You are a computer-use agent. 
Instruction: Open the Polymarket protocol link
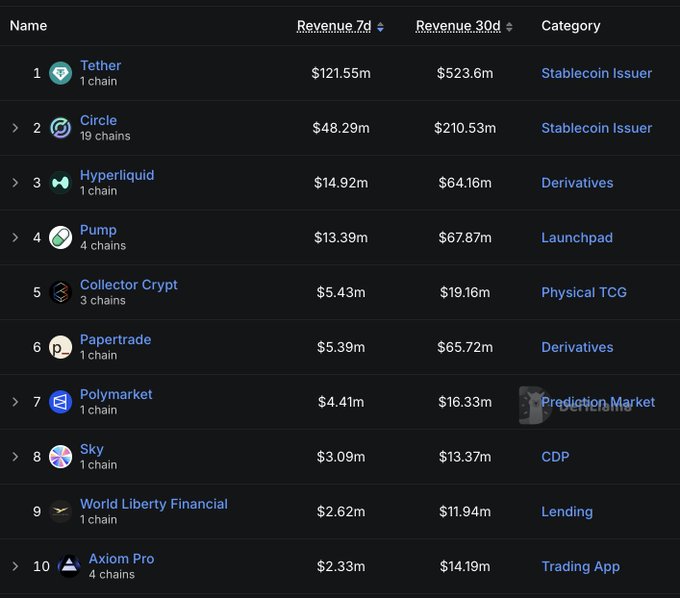(116, 394)
